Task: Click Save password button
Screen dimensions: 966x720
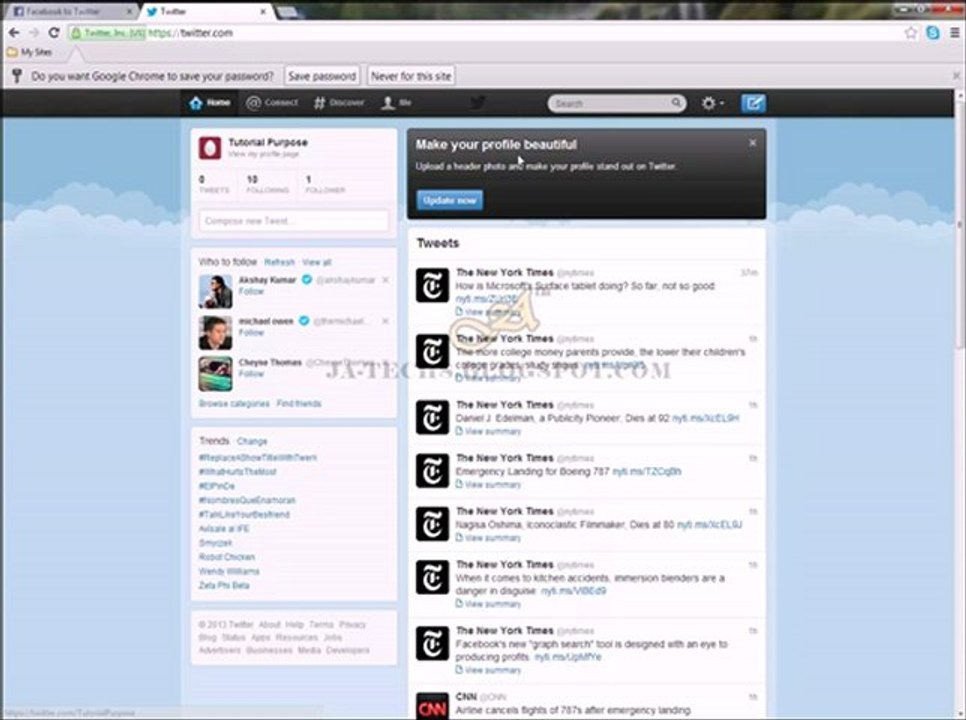Action: point(322,76)
